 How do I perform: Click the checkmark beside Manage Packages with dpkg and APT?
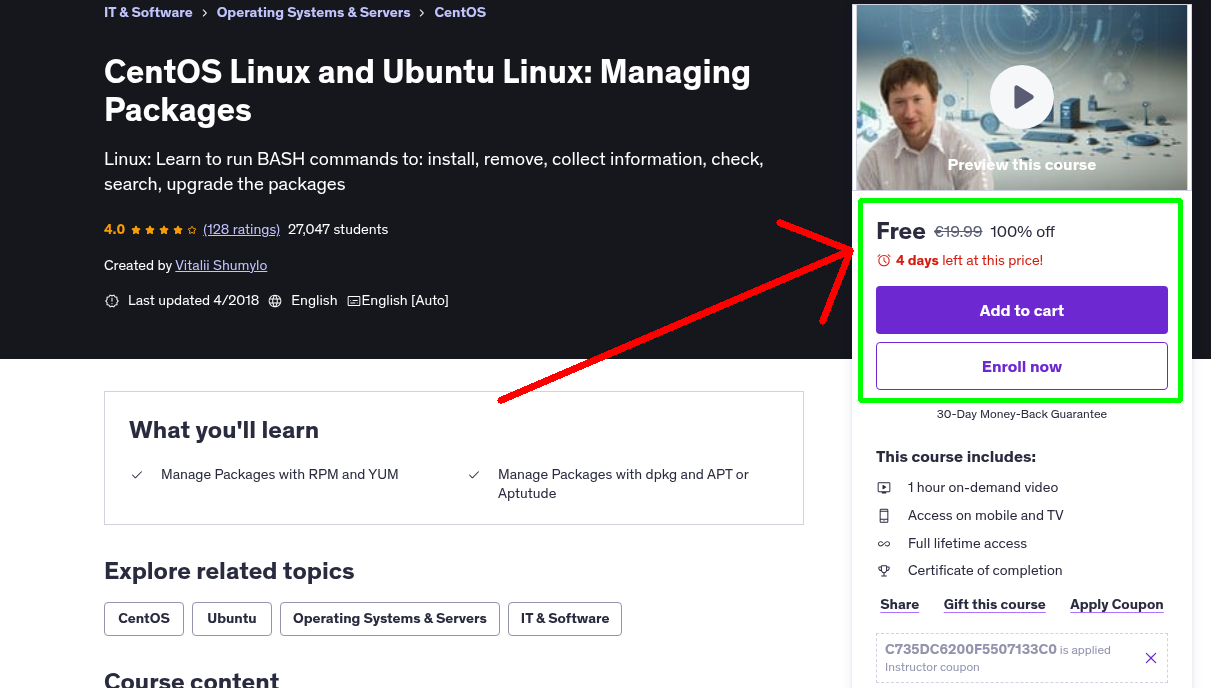pos(474,475)
